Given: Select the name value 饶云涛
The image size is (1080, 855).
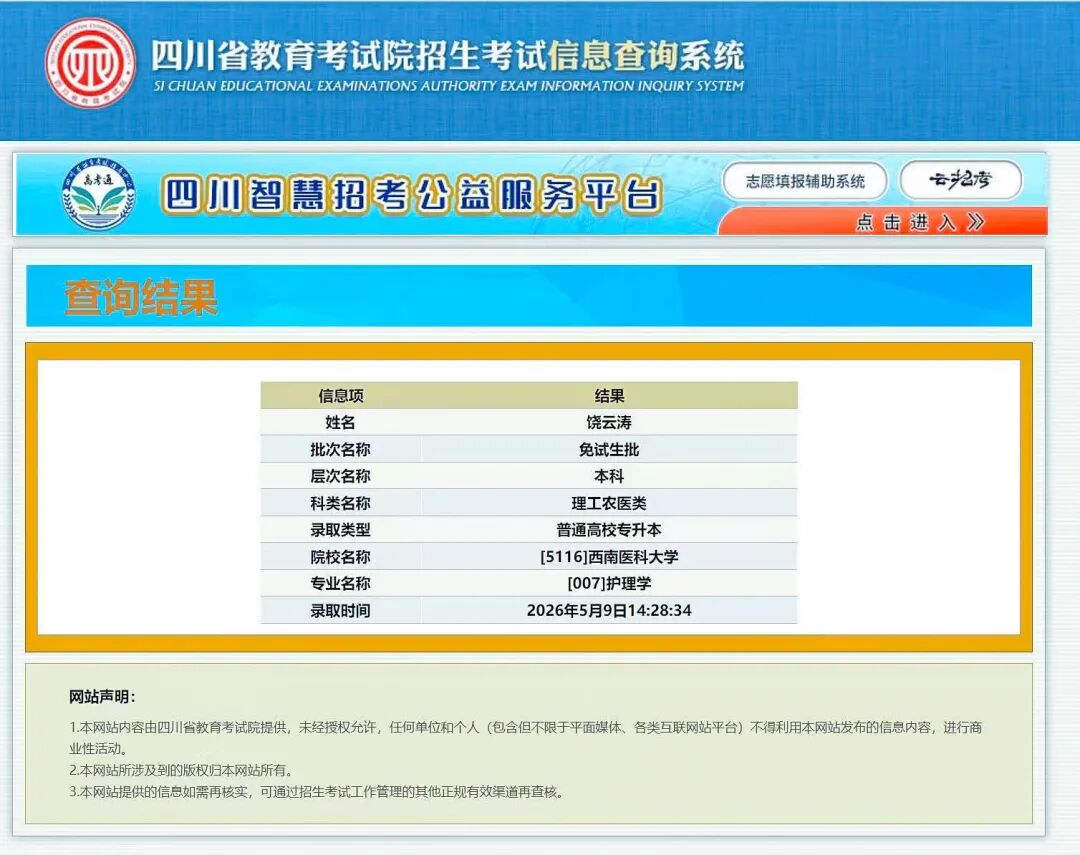Looking at the screenshot, I should [x=609, y=422].
